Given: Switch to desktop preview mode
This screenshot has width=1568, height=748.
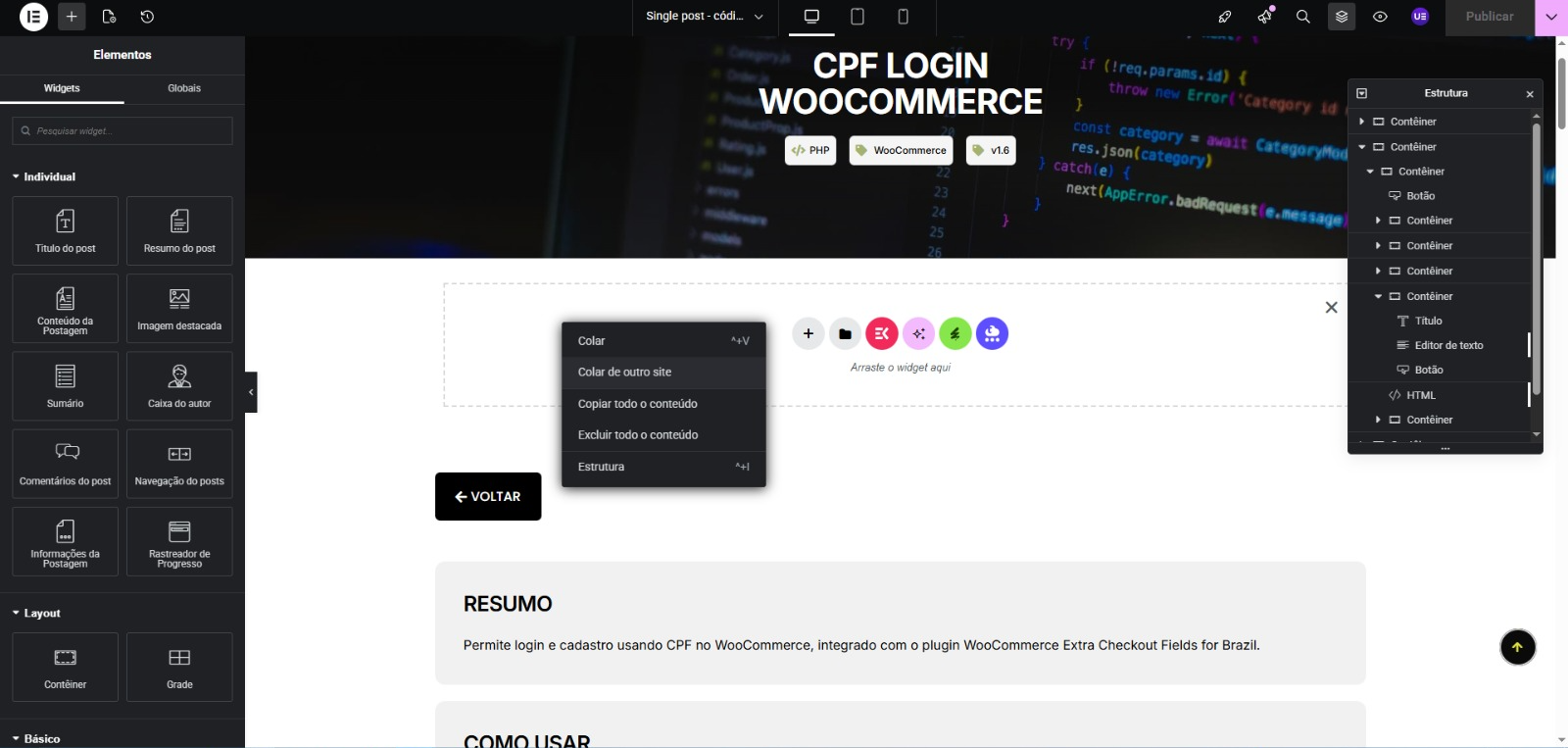Looking at the screenshot, I should (x=811, y=17).
